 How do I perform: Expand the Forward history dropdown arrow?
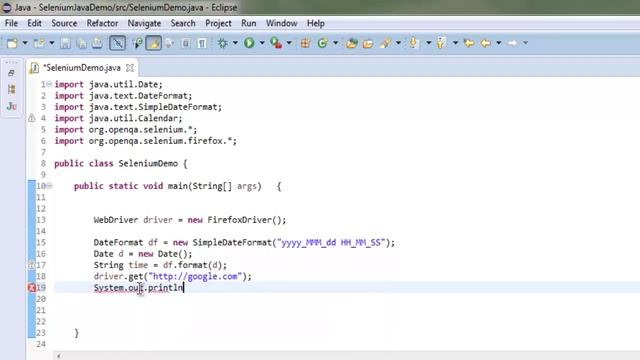coord(526,43)
